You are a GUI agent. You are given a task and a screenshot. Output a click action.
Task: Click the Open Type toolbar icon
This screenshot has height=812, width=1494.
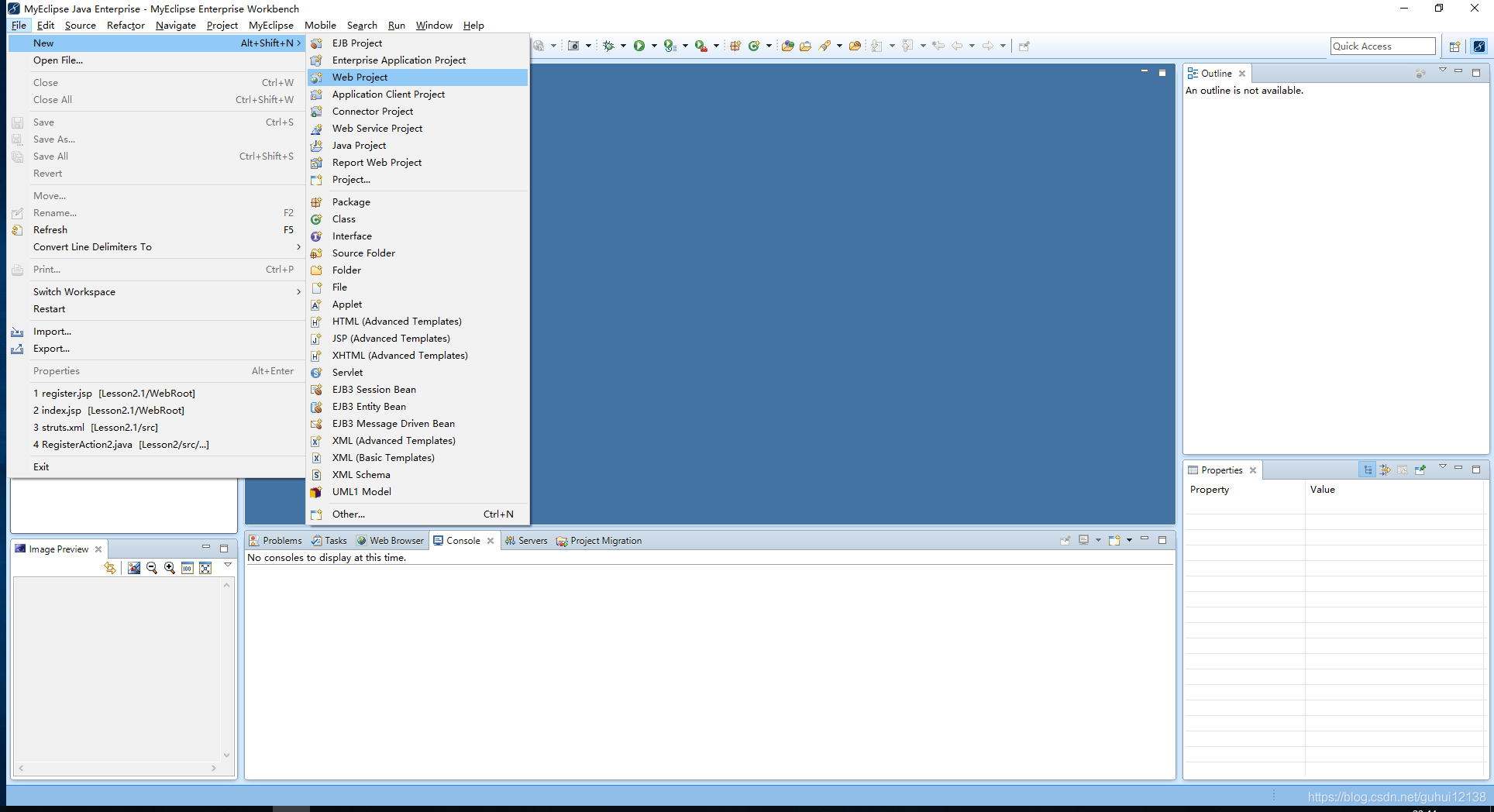[x=787, y=46]
